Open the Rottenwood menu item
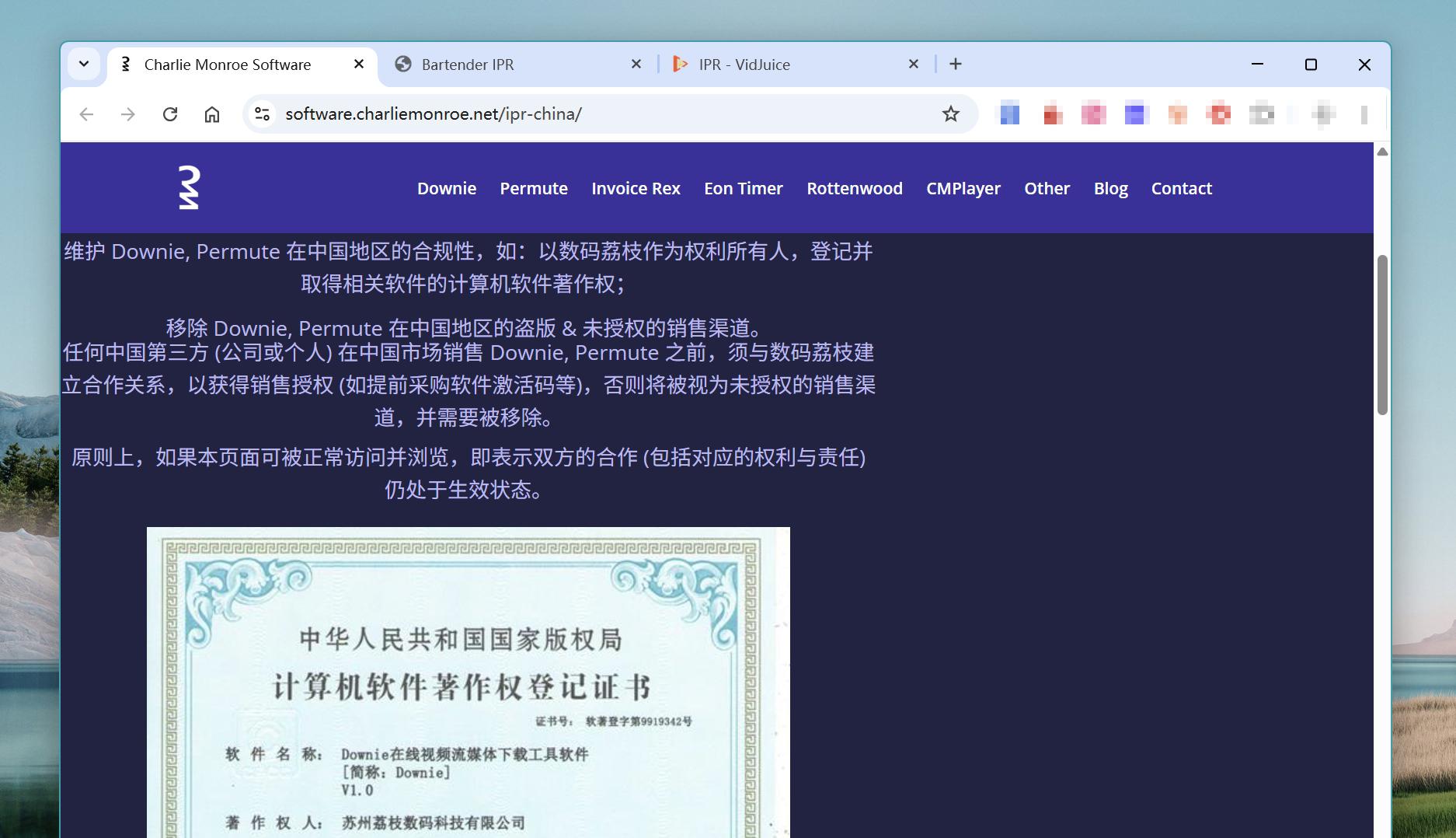 [x=855, y=188]
